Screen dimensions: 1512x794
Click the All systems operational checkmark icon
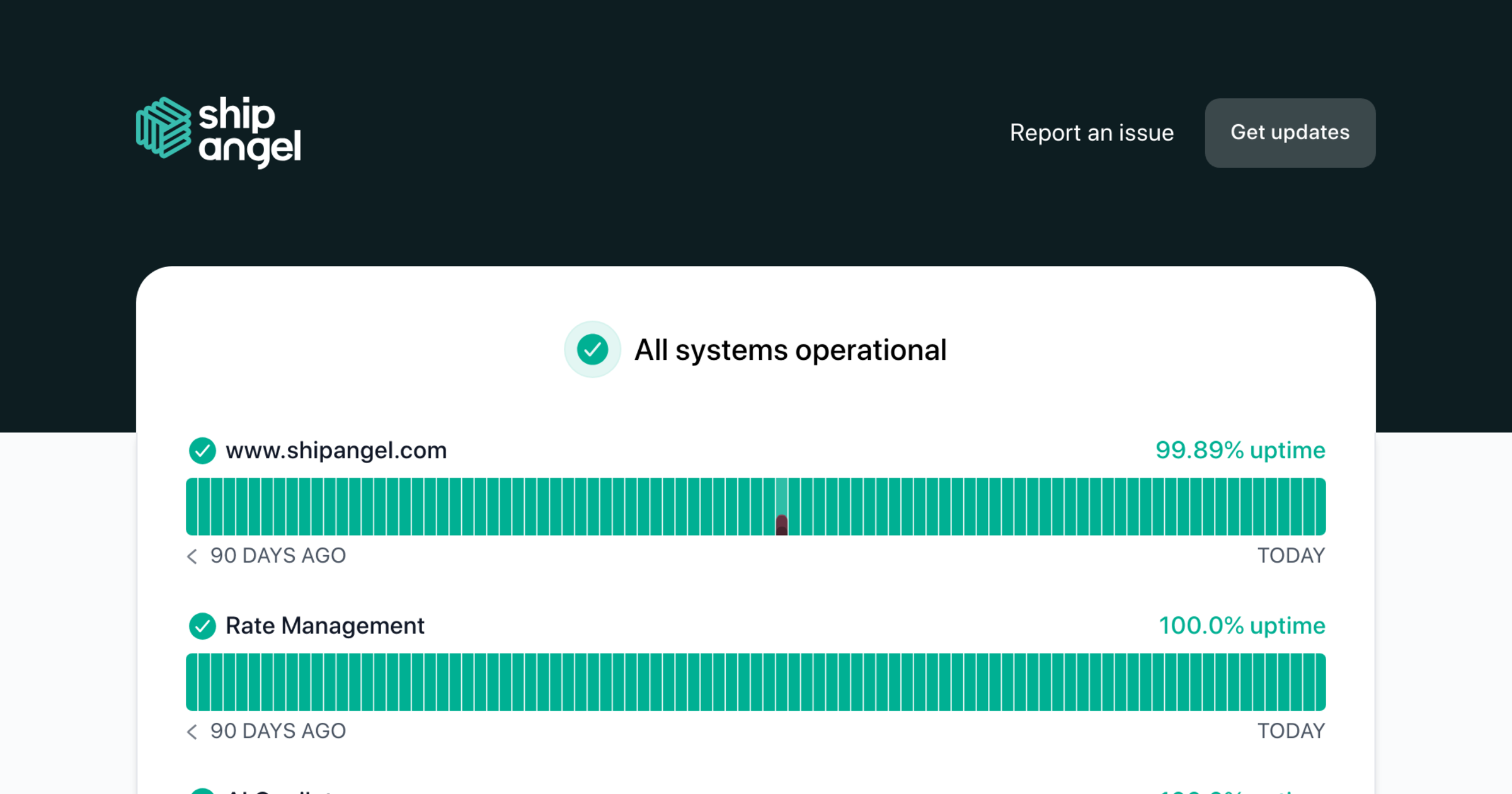[x=592, y=350]
